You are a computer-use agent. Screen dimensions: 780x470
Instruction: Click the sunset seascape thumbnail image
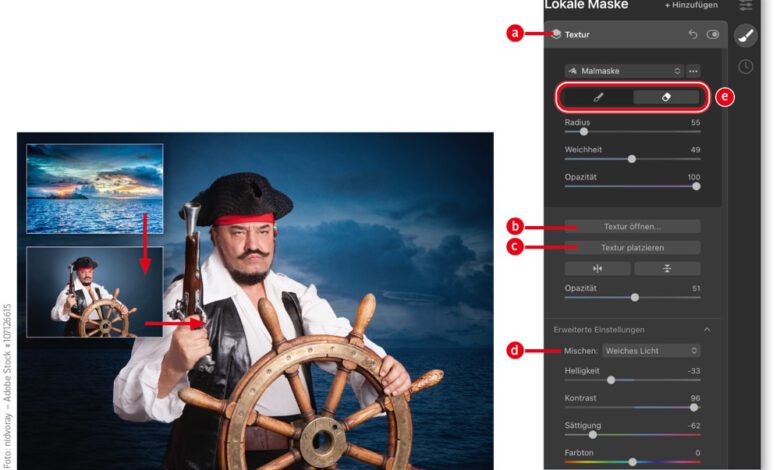tap(95, 189)
